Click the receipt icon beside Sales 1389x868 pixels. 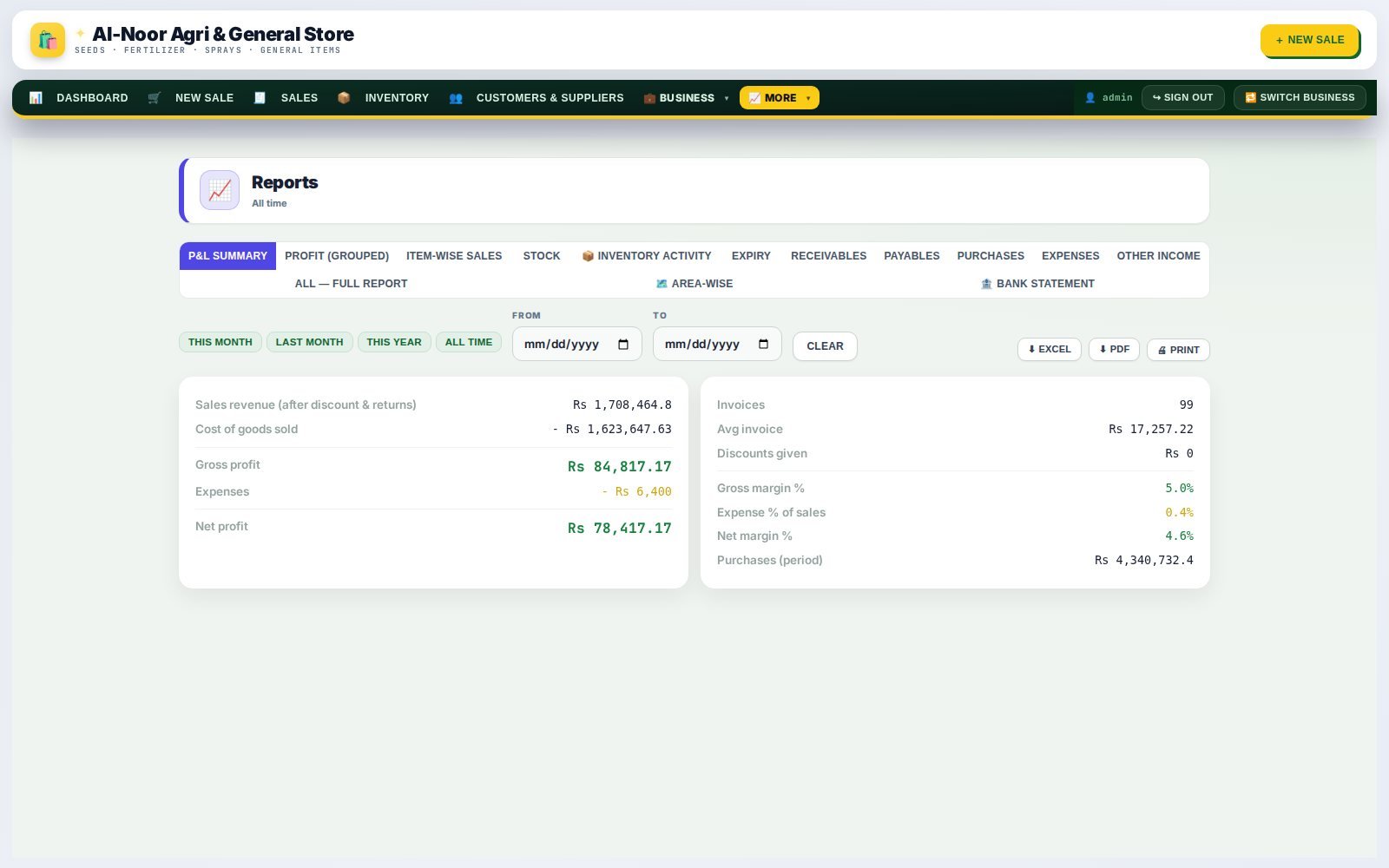pos(260,98)
